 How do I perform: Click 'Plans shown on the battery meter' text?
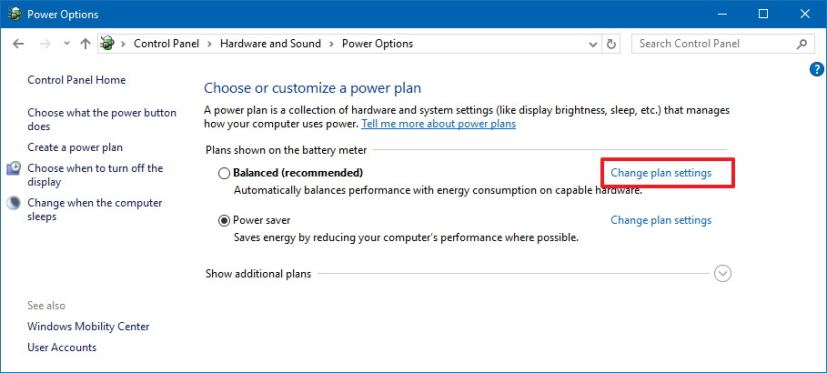click(x=286, y=150)
